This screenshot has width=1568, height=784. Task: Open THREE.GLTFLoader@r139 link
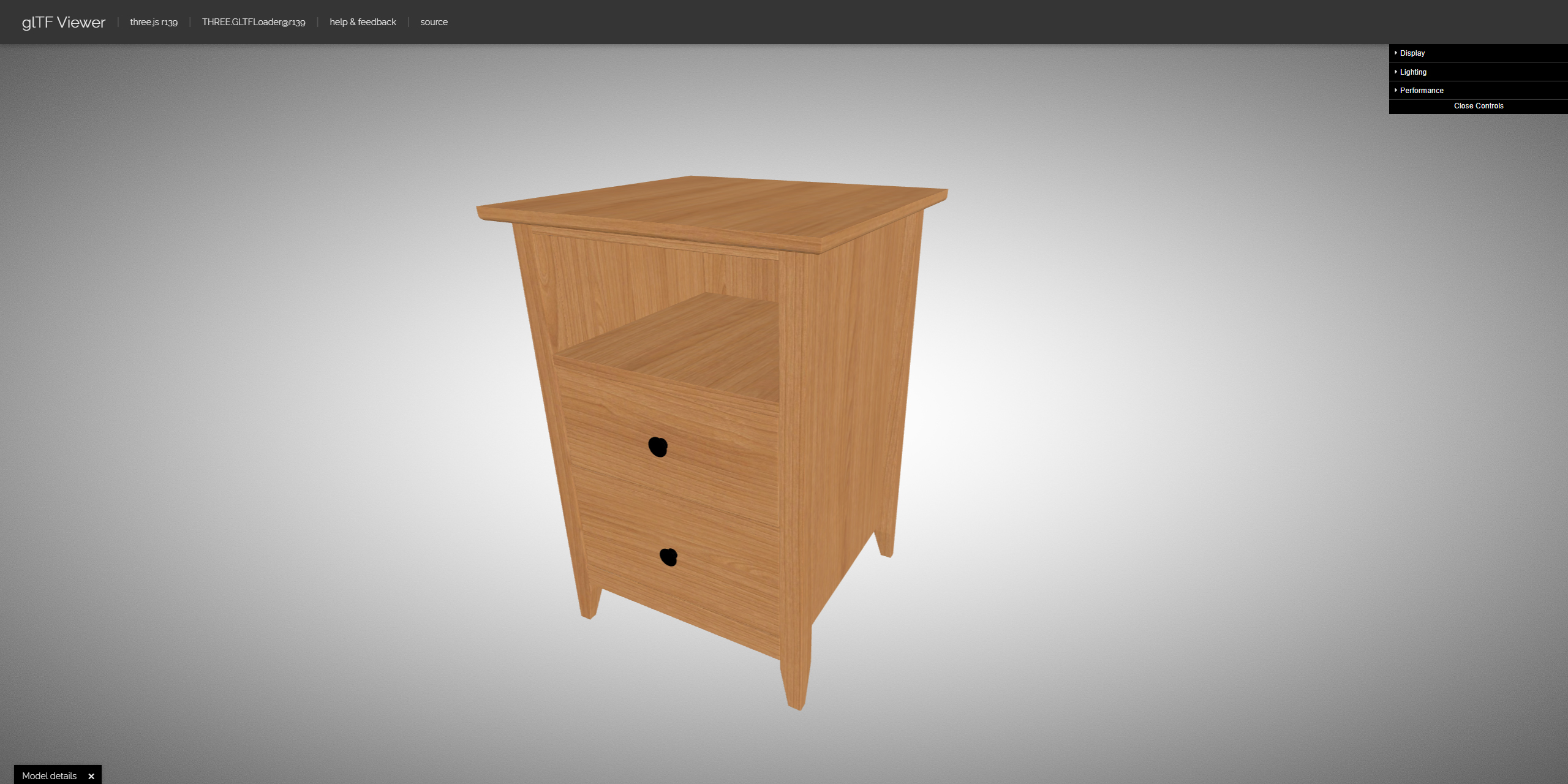pos(254,22)
